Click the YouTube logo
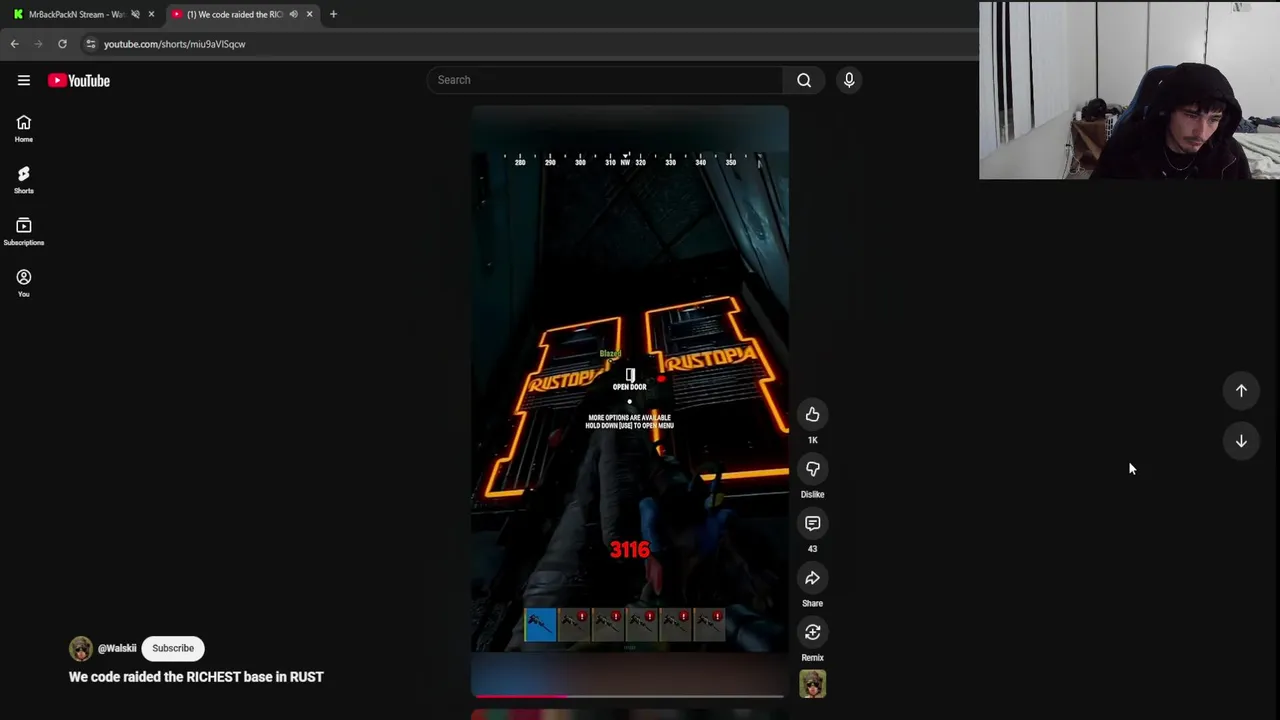Screen dimensions: 1280x720 click(x=79, y=81)
